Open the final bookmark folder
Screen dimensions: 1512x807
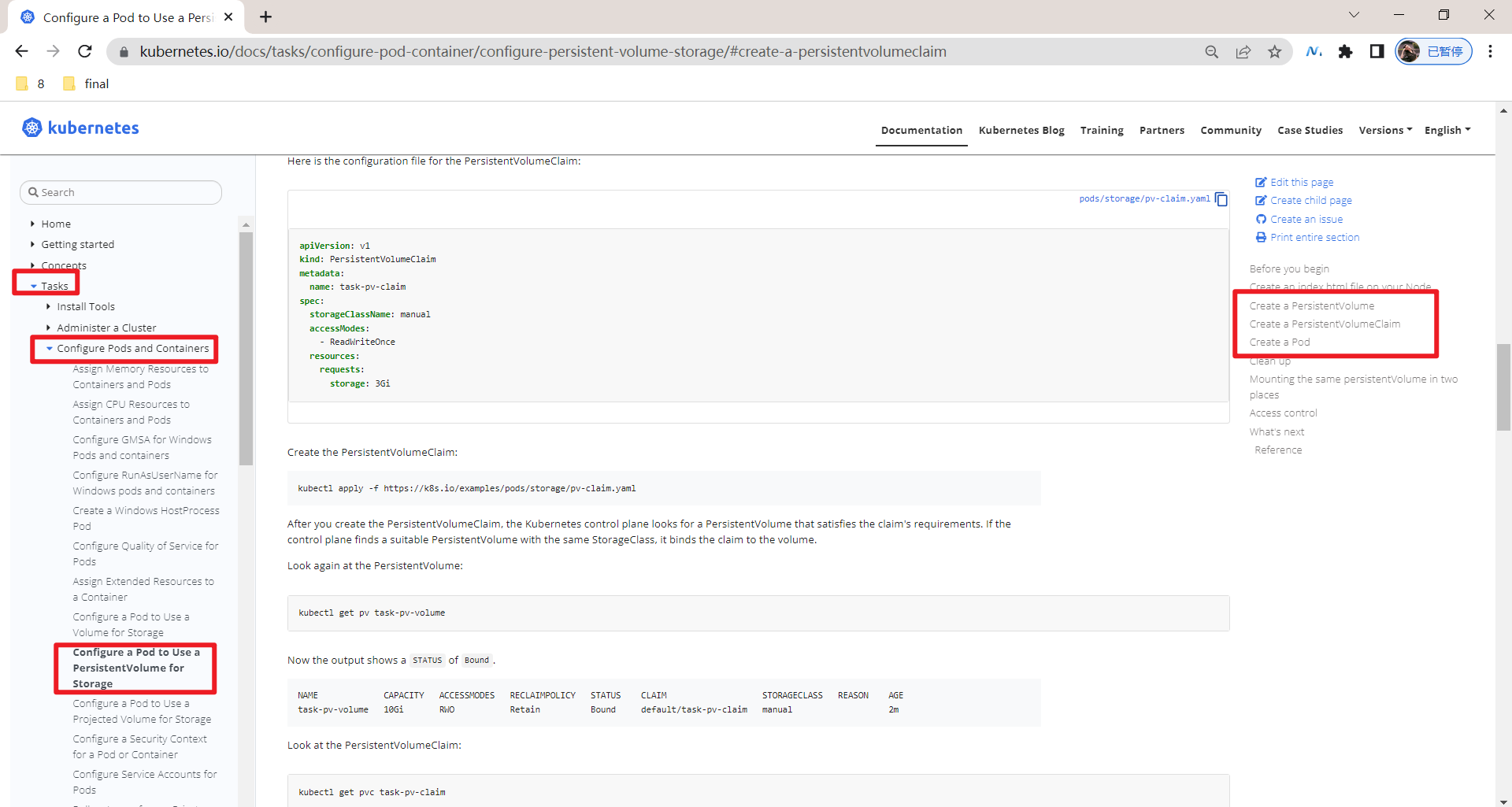(86, 83)
